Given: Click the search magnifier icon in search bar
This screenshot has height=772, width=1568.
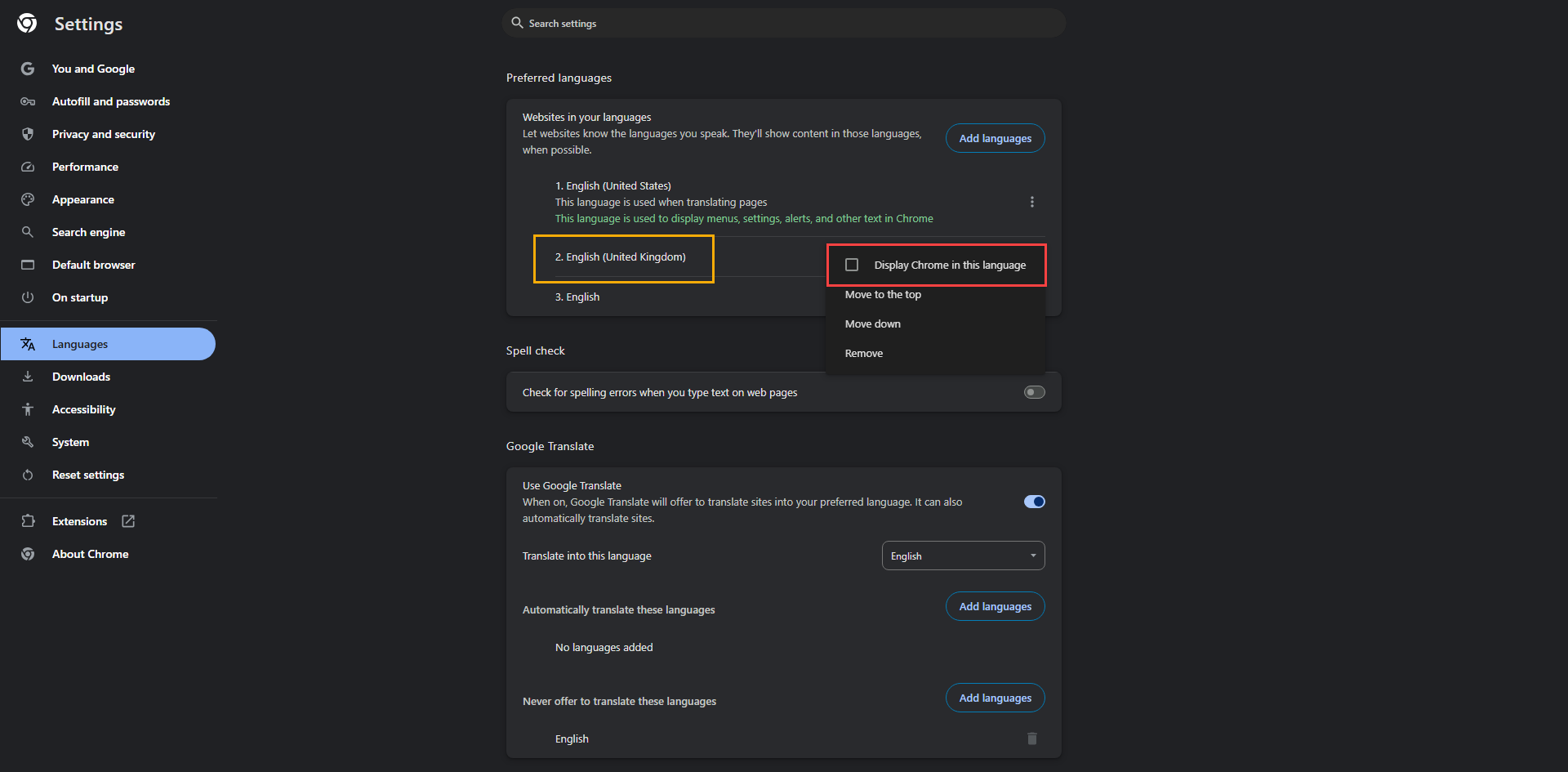Looking at the screenshot, I should coord(517,23).
